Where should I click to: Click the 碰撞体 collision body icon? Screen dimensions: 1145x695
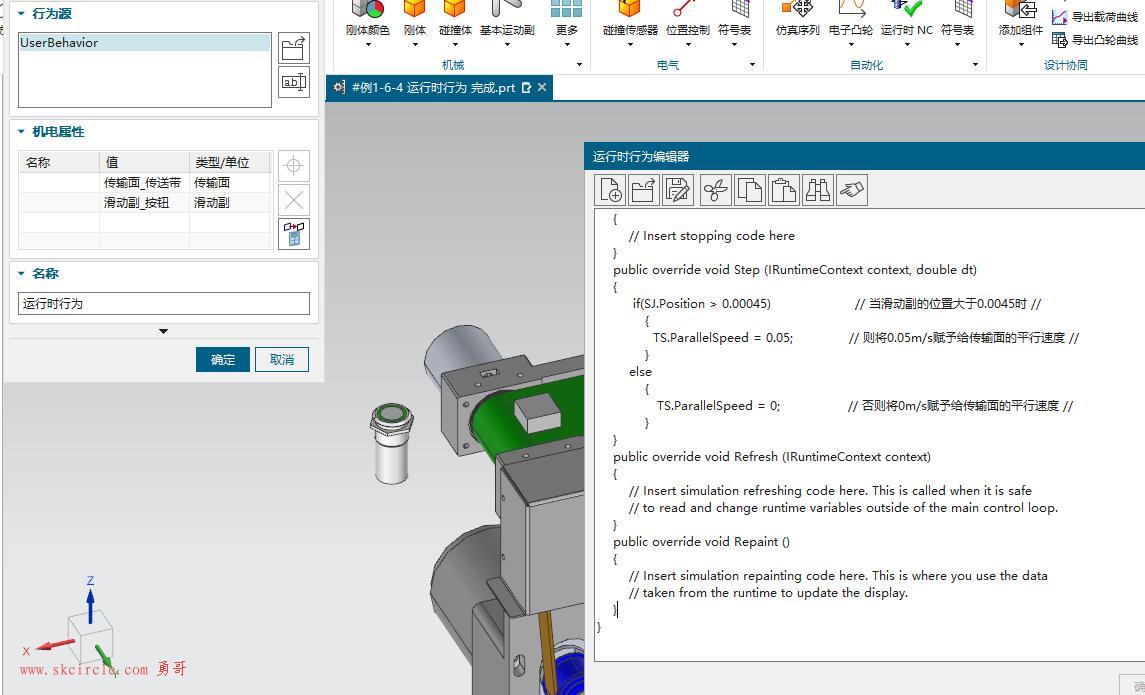(455, 9)
